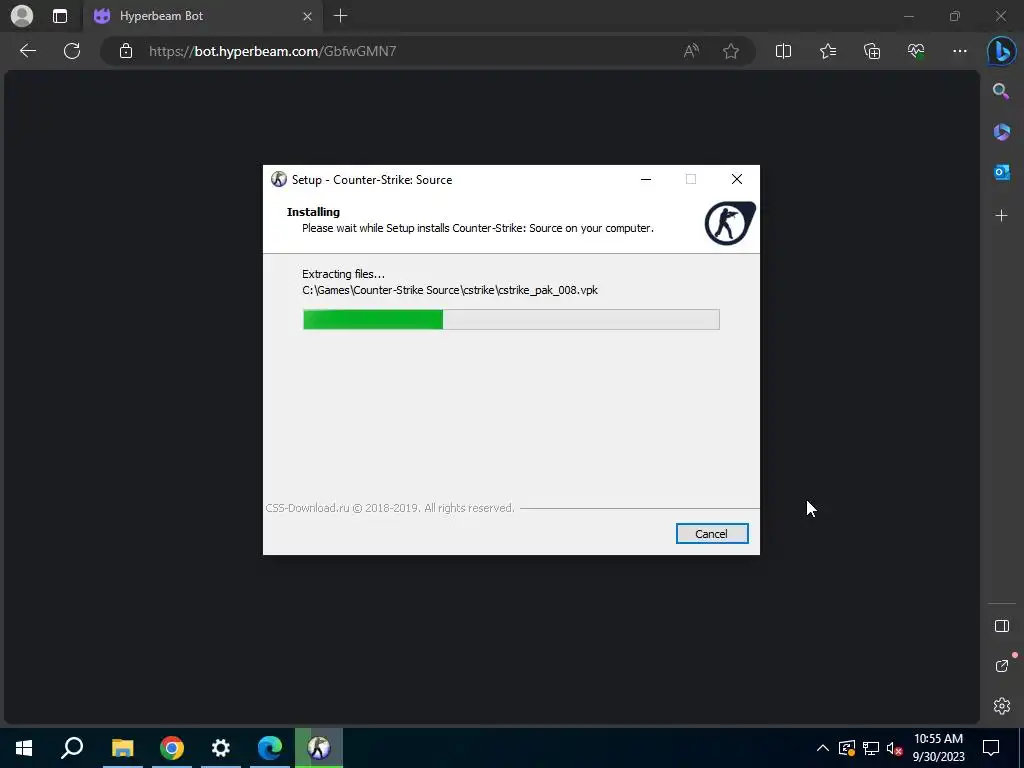
Task: Minimize the Setup - Counter-Strike: Source window
Action: (x=646, y=180)
